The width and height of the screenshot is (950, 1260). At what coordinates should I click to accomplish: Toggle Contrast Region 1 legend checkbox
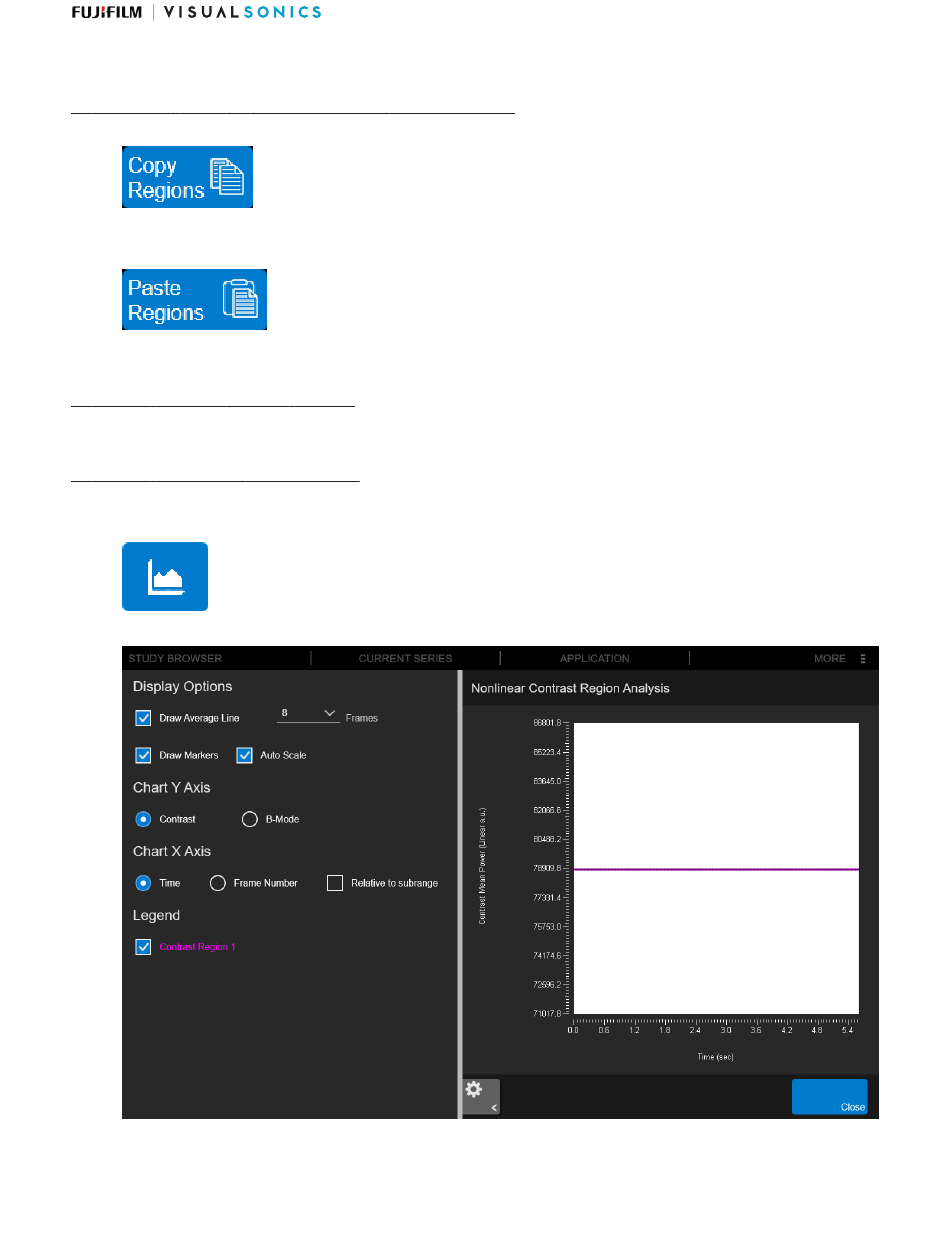(143, 946)
